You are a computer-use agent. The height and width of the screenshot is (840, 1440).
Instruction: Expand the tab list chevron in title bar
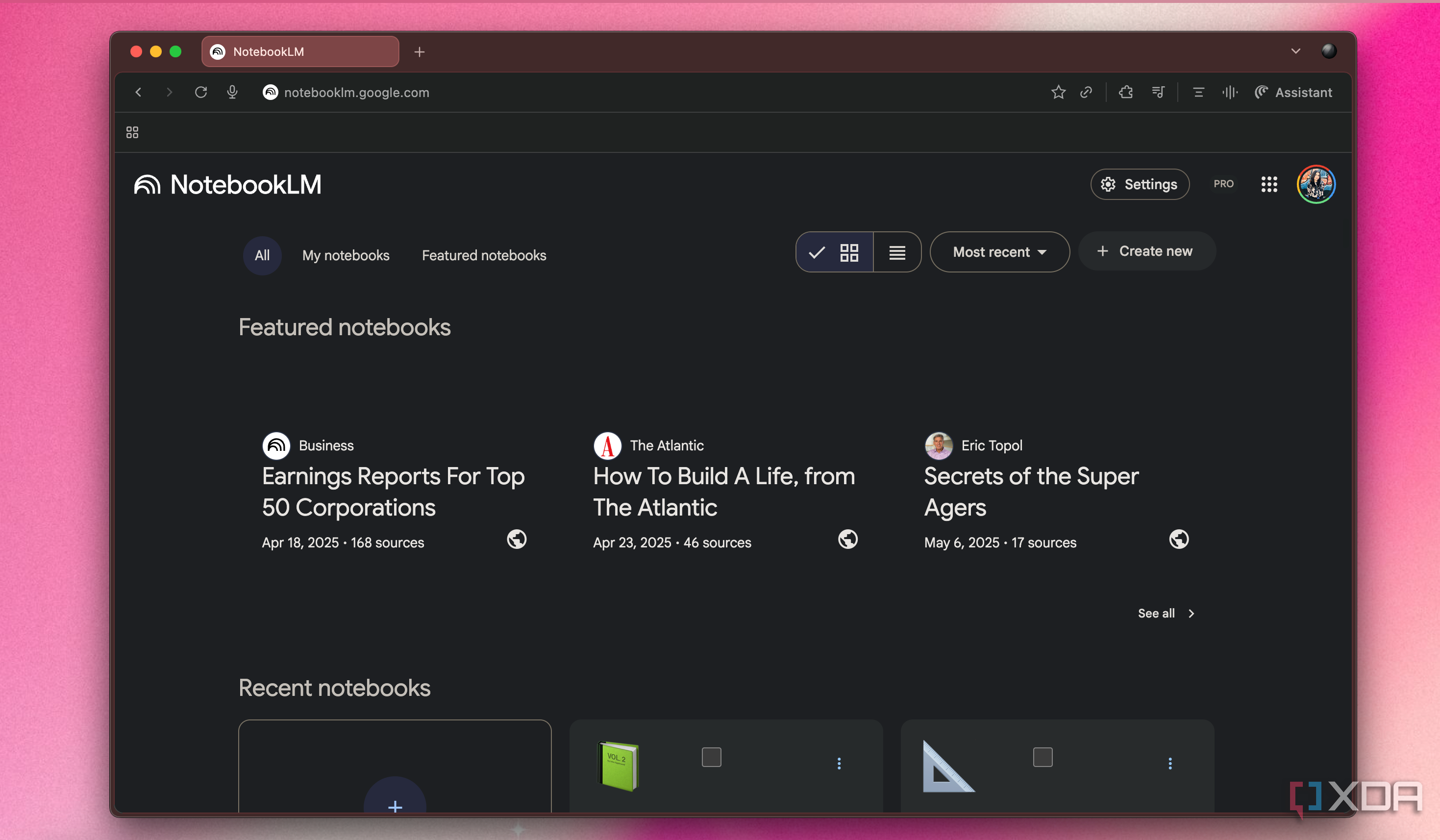(1295, 51)
